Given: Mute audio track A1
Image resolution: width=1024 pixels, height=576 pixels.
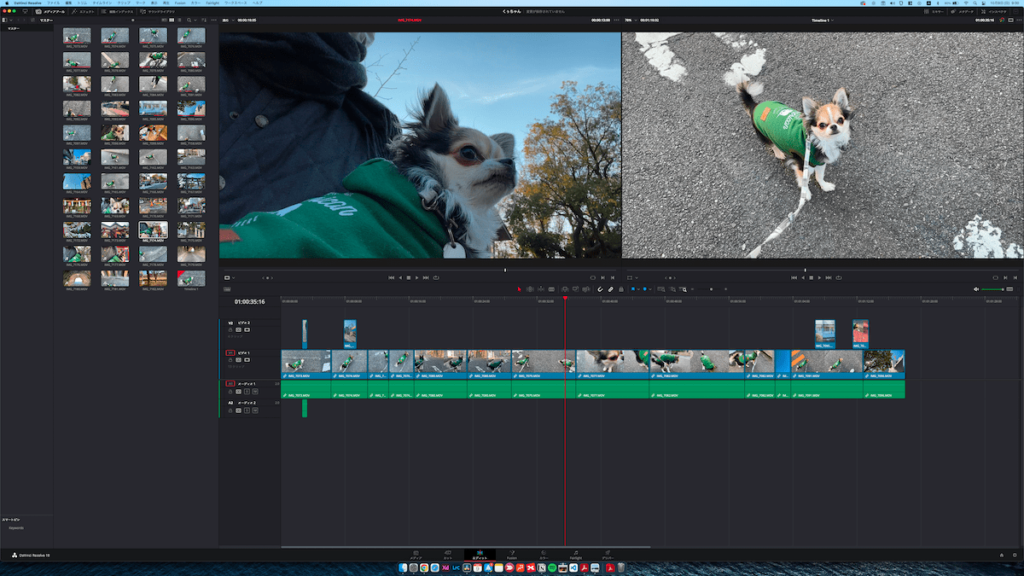Looking at the screenshot, I should [x=255, y=392].
